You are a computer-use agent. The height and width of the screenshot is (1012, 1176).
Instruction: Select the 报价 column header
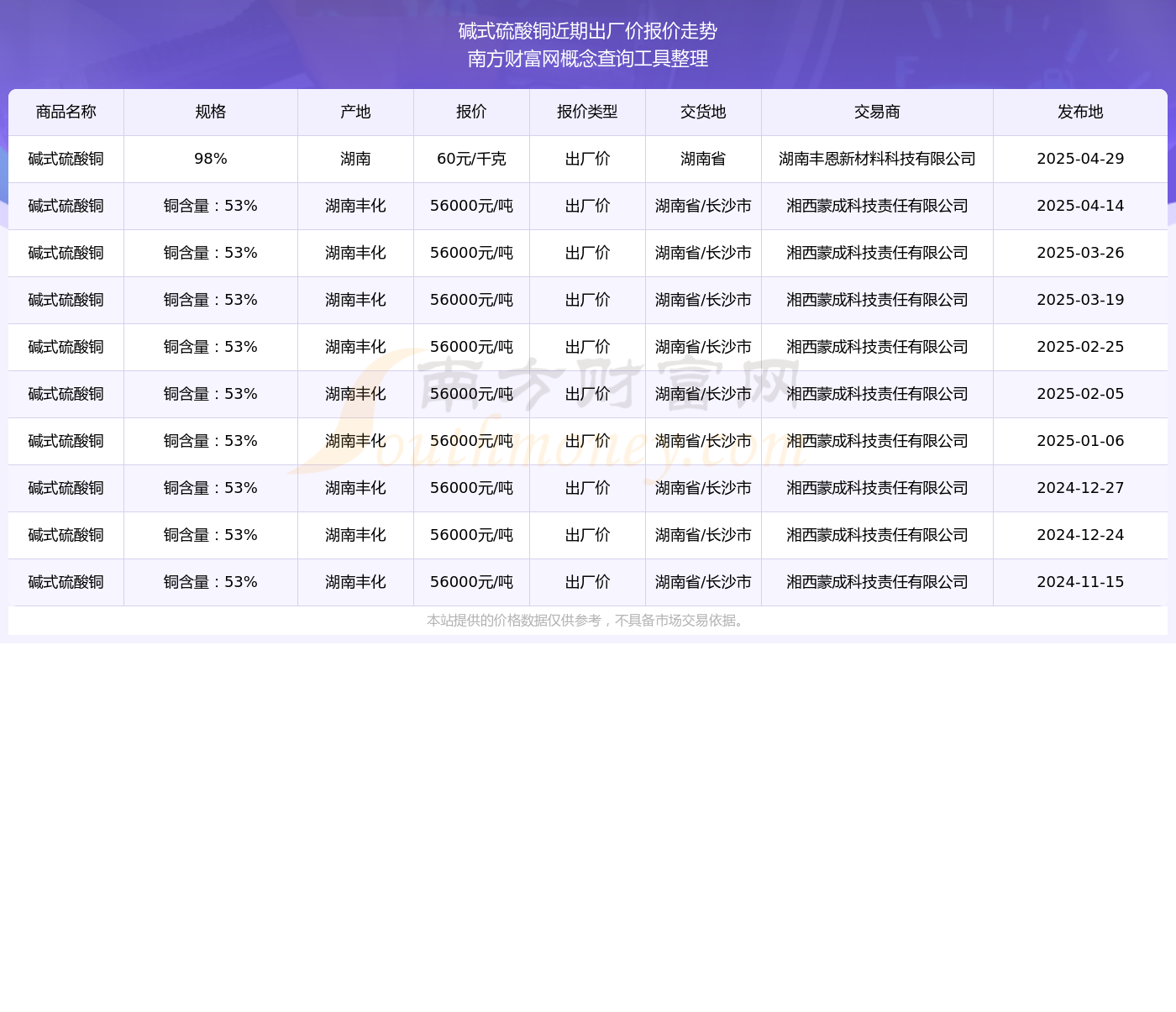click(x=471, y=113)
